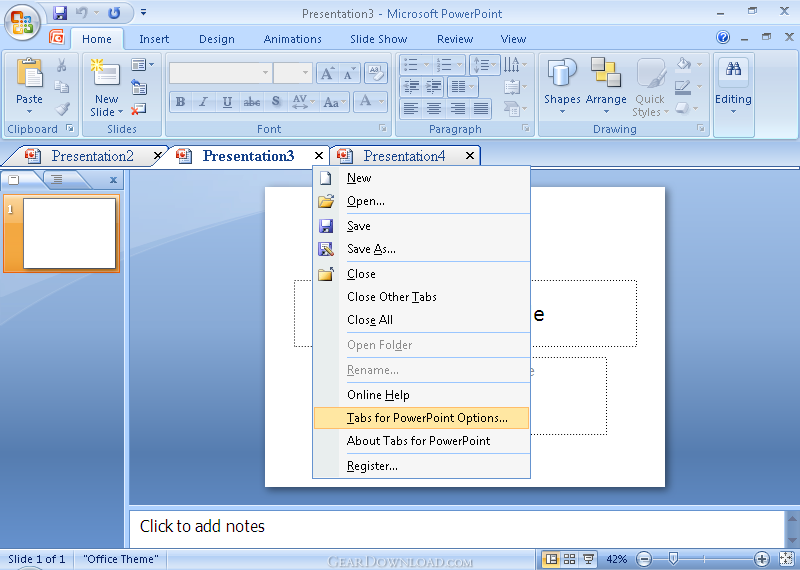Toggle Center text alignment

[434, 108]
